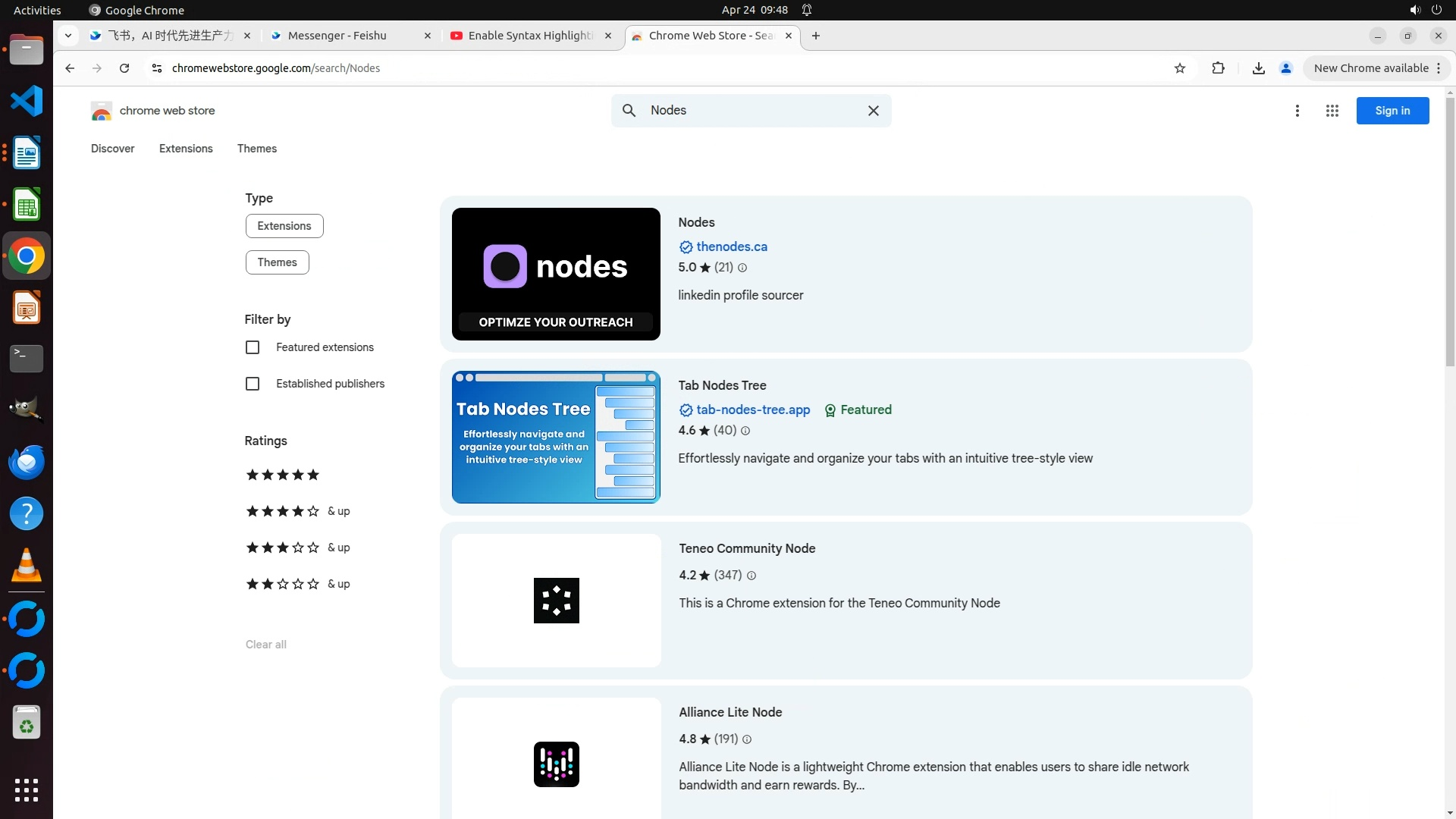Bookmark this page with star icon
The width and height of the screenshot is (1456, 819).
1179,68
